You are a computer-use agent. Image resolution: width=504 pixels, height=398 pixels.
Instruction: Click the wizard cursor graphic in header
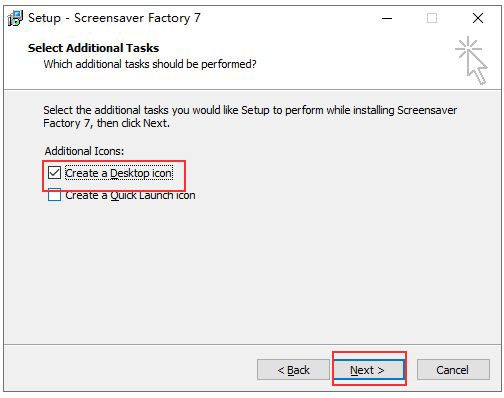click(x=471, y=60)
